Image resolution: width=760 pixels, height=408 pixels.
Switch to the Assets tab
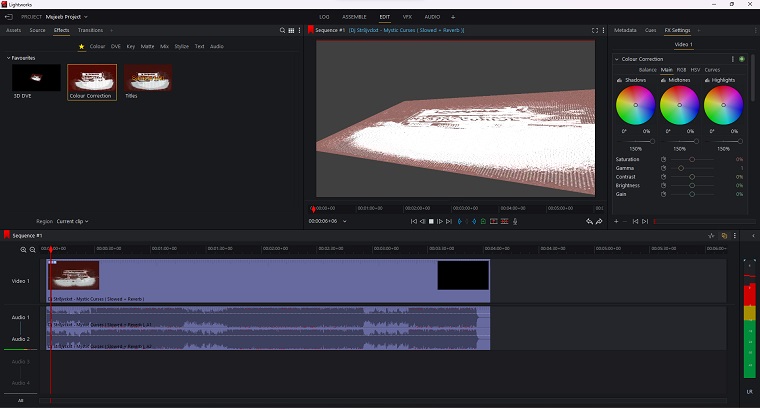[14, 30]
